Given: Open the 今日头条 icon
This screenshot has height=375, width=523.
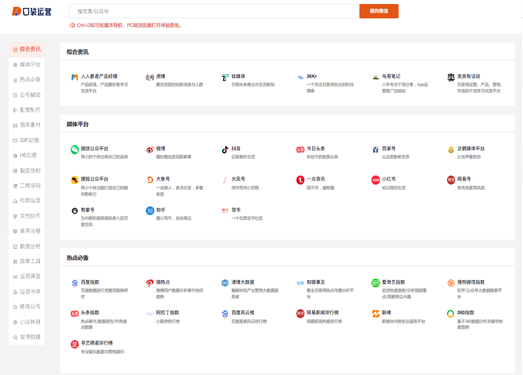Looking at the screenshot, I should pos(300,149).
